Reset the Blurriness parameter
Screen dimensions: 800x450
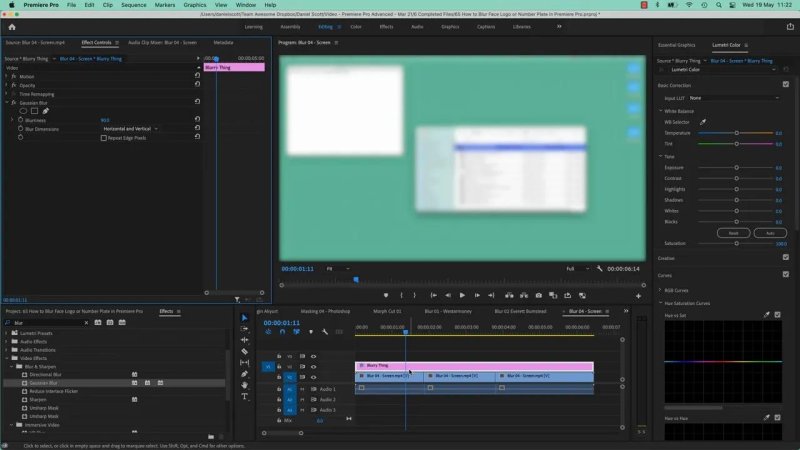pos(197,119)
